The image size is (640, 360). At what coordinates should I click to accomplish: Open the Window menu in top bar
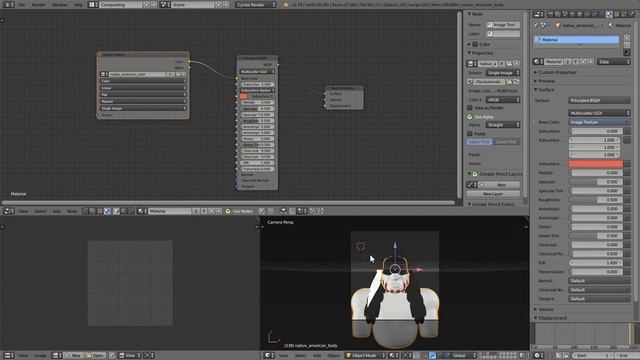[x=60, y=5]
